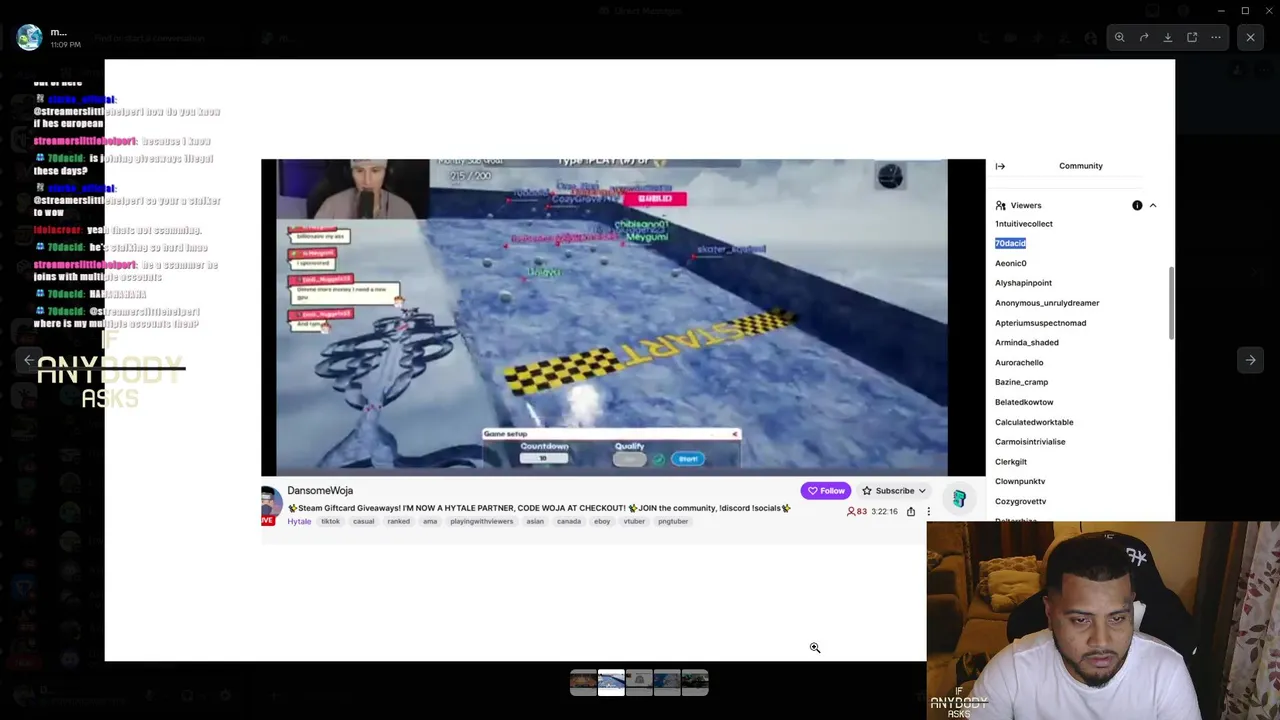Click viewer Clownpunktv
This screenshot has width=1280, height=720.
(x=1020, y=481)
